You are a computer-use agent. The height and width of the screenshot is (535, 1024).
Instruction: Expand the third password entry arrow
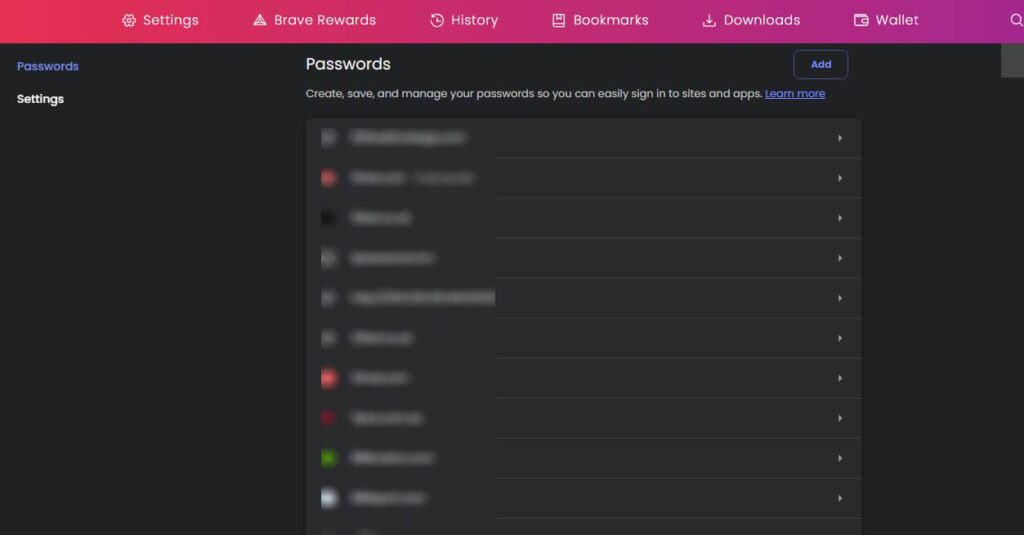(x=840, y=218)
